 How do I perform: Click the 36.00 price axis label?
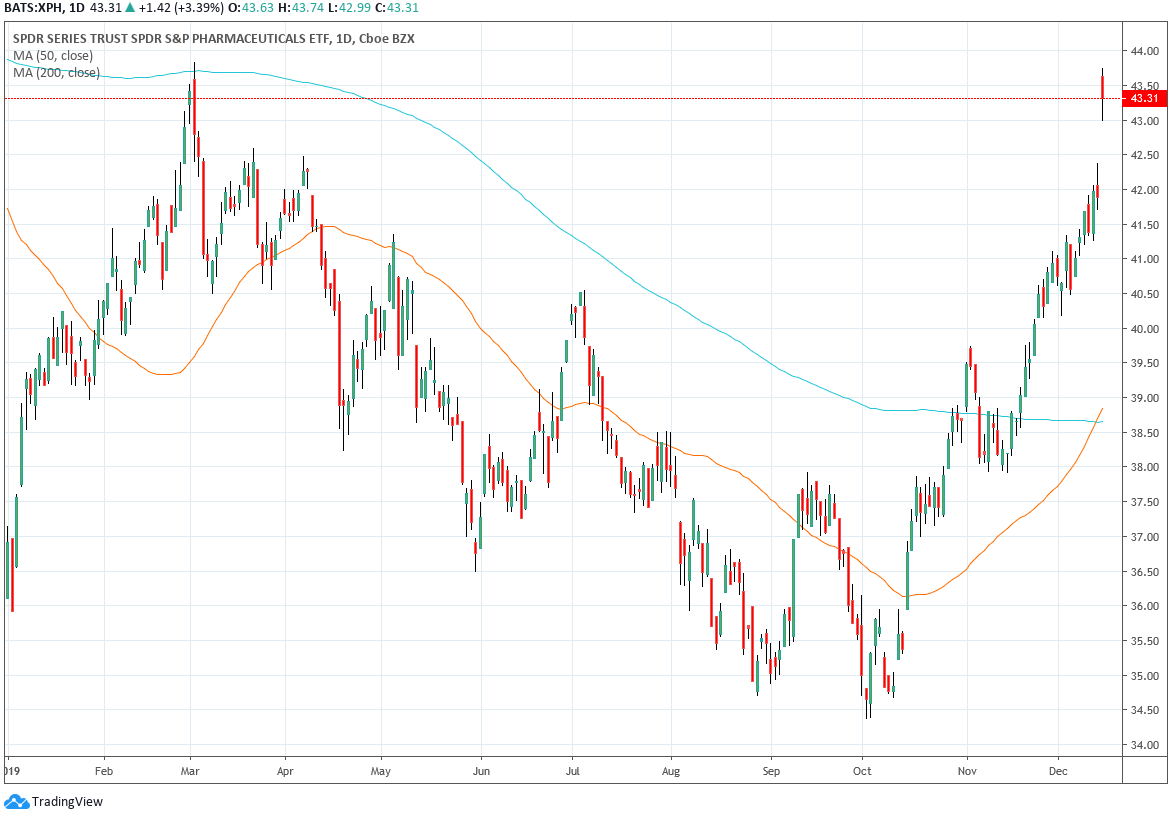point(1145,606)
